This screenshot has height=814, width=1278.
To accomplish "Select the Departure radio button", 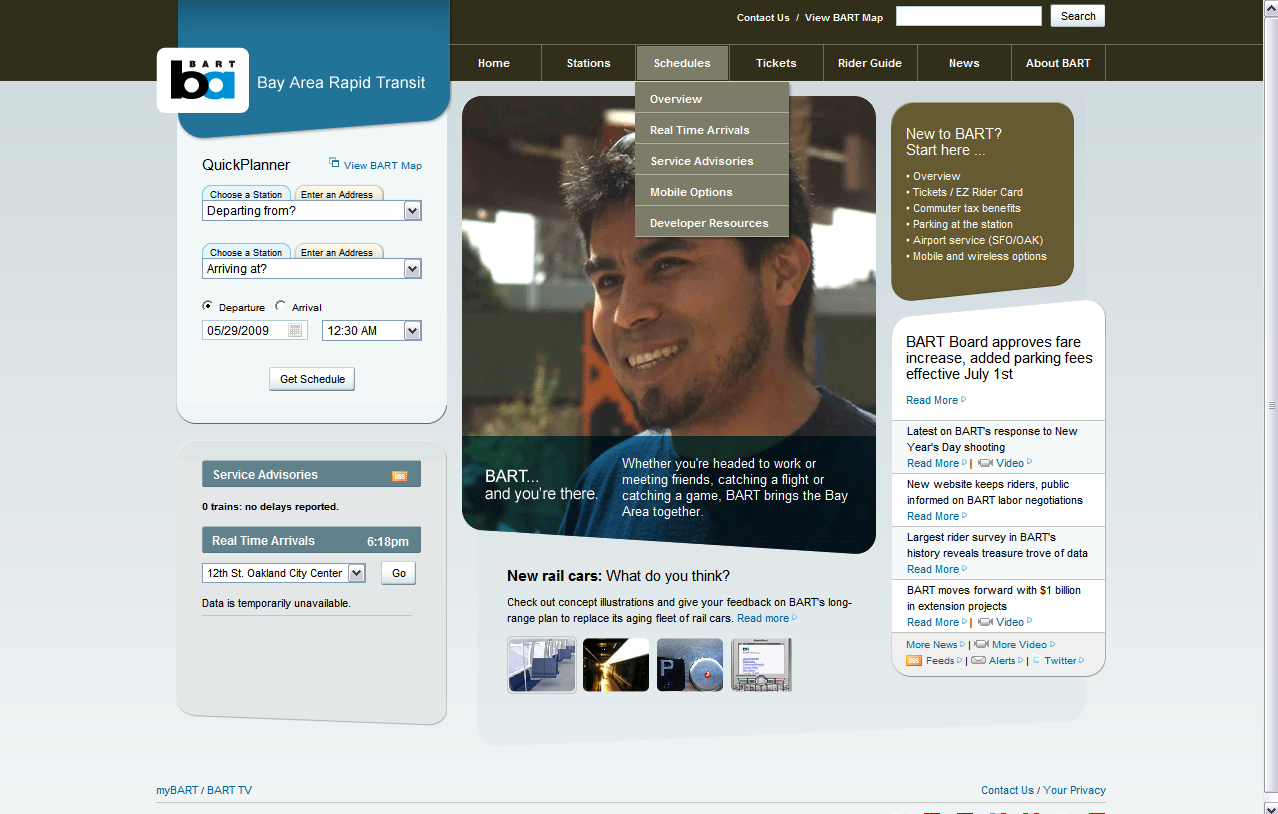I will coord(208,307).
